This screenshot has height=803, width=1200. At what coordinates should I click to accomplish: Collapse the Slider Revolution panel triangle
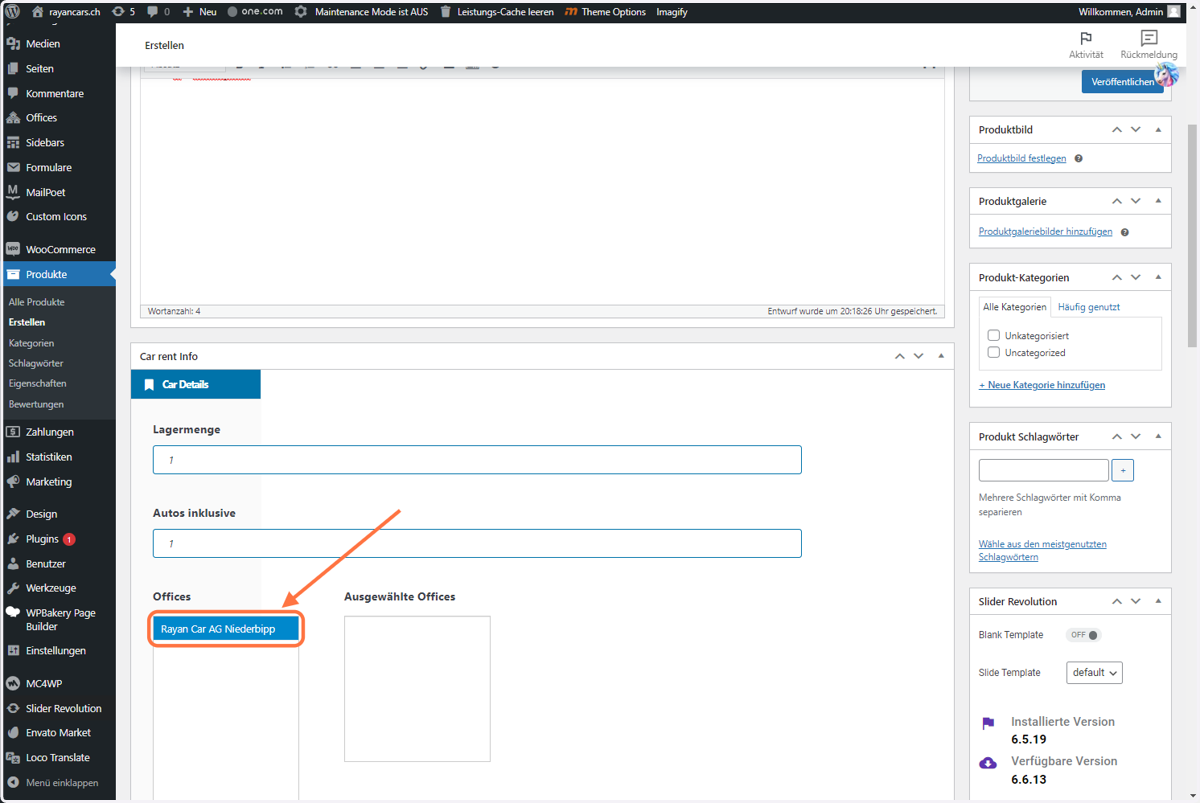click(1158, 601)
